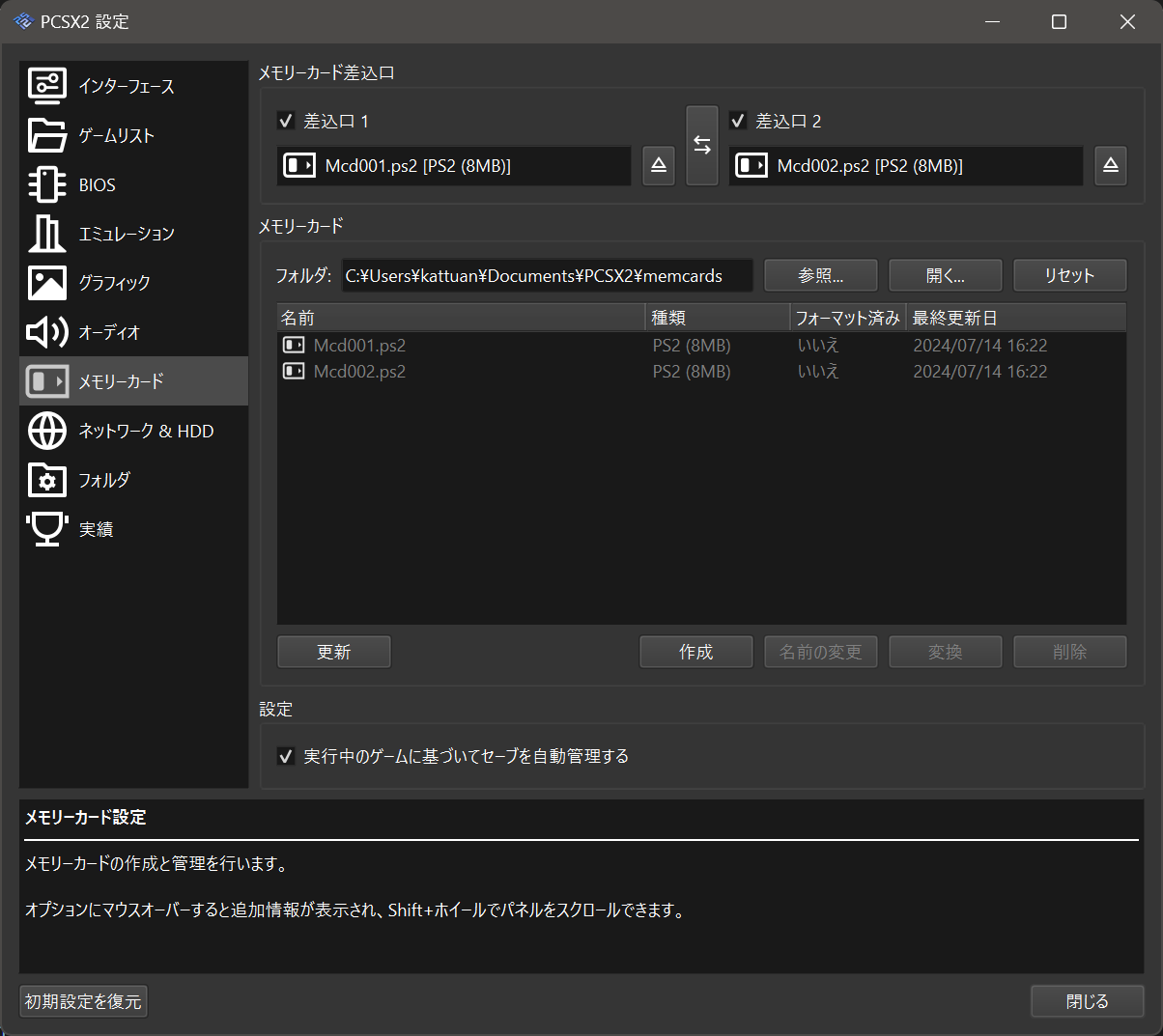1163x1036 pixels.
Task: Click いいえ formatted value for Mcd002.ps2
Action: point(818,371)
